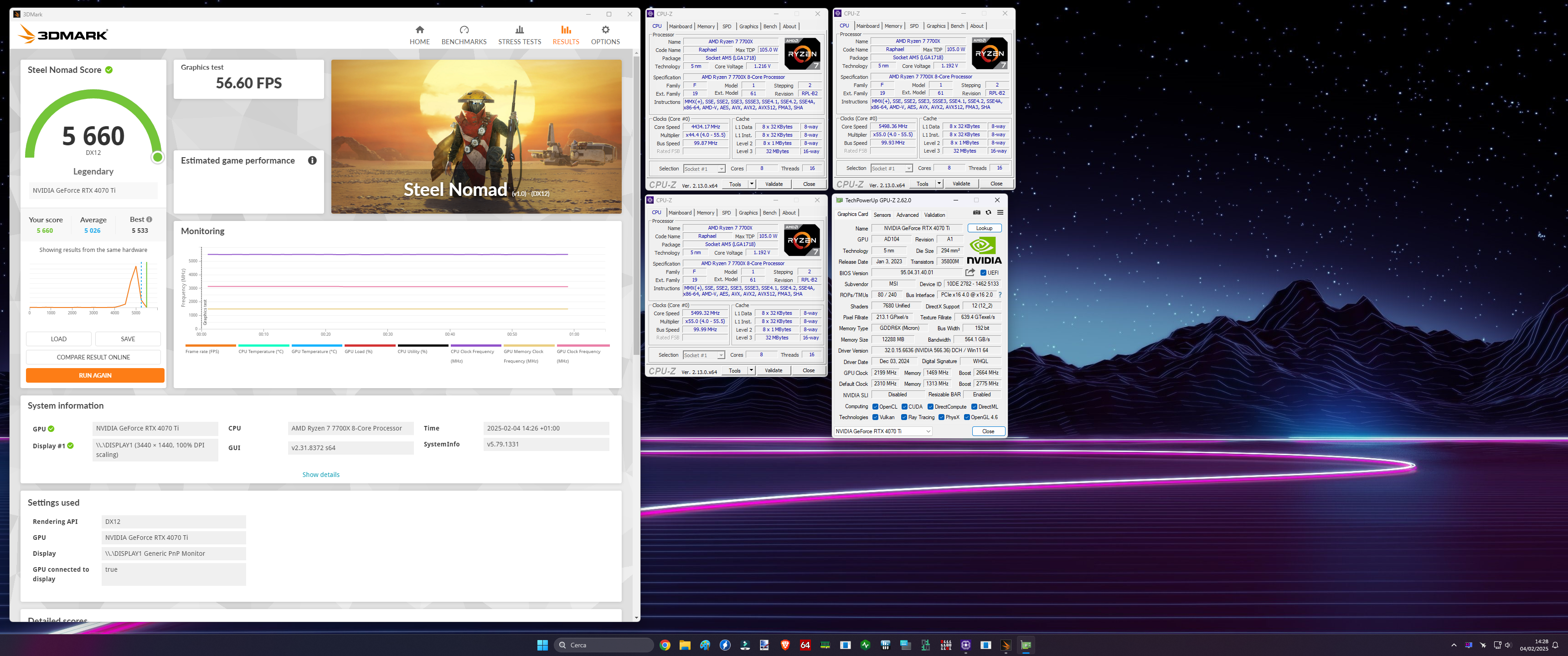Click the green verified check beside Steel Nomad Score

coord(109,70)
